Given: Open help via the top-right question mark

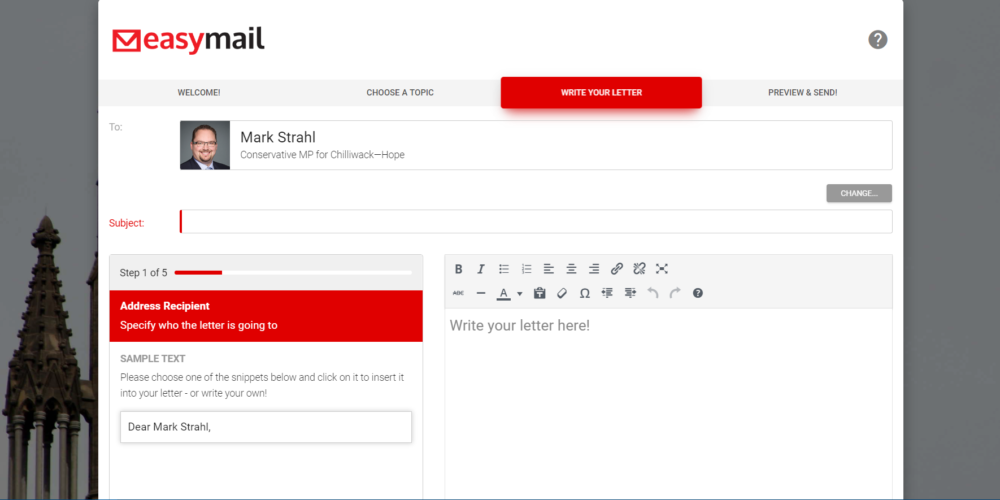Looking at the screenshot, I should [878, 40].
